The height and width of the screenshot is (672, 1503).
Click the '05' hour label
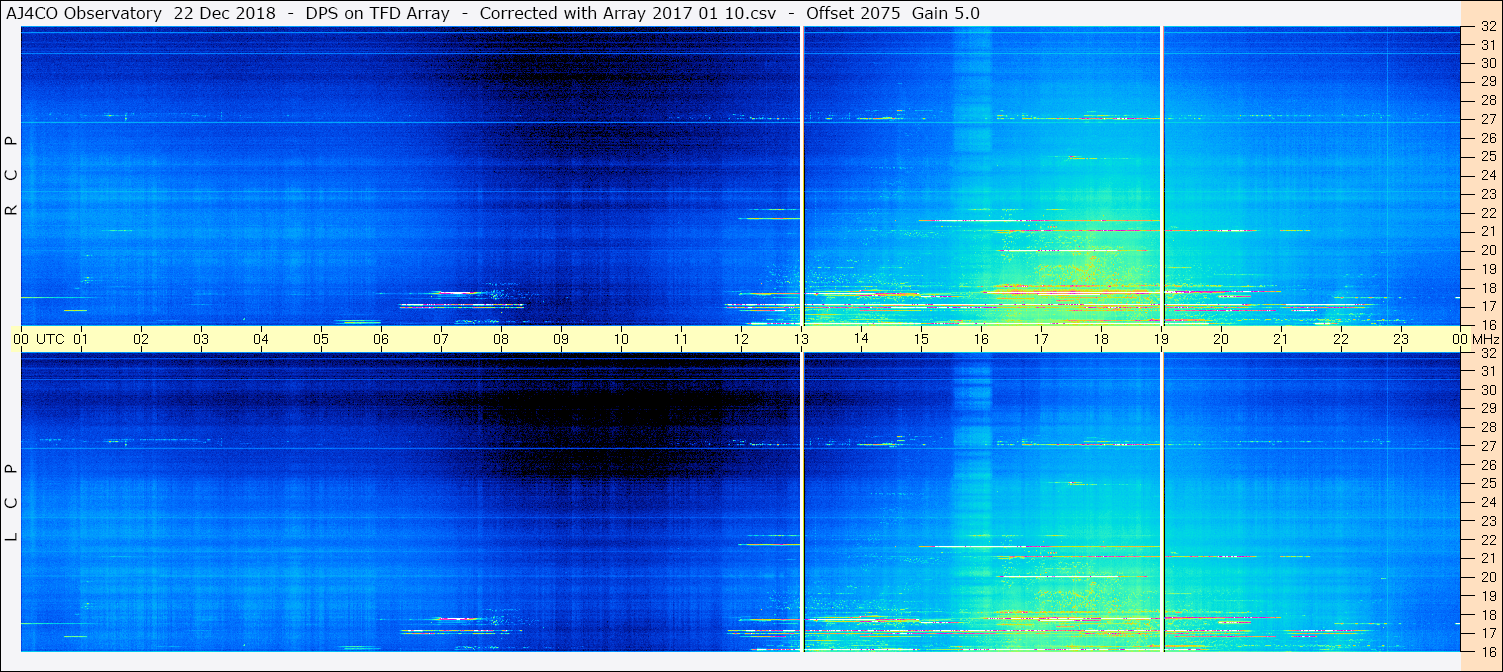[321, 339]
